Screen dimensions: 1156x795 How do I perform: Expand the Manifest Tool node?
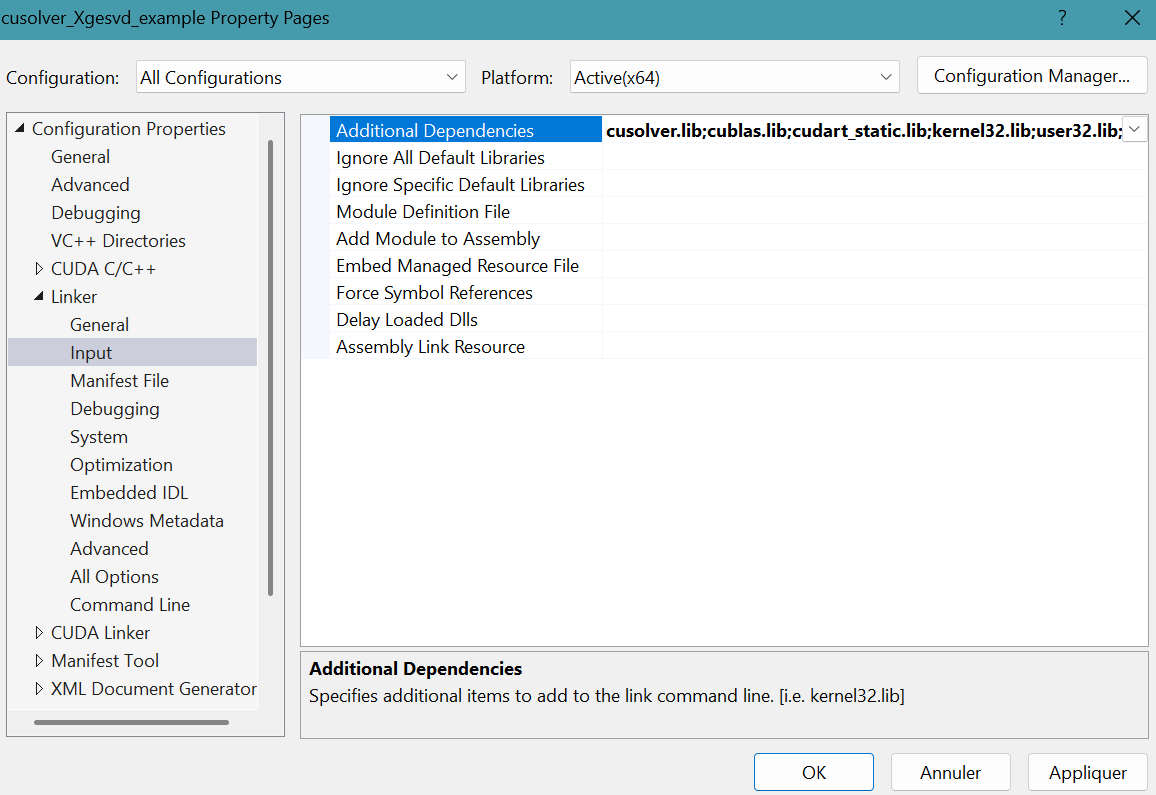tap(39, 661)
